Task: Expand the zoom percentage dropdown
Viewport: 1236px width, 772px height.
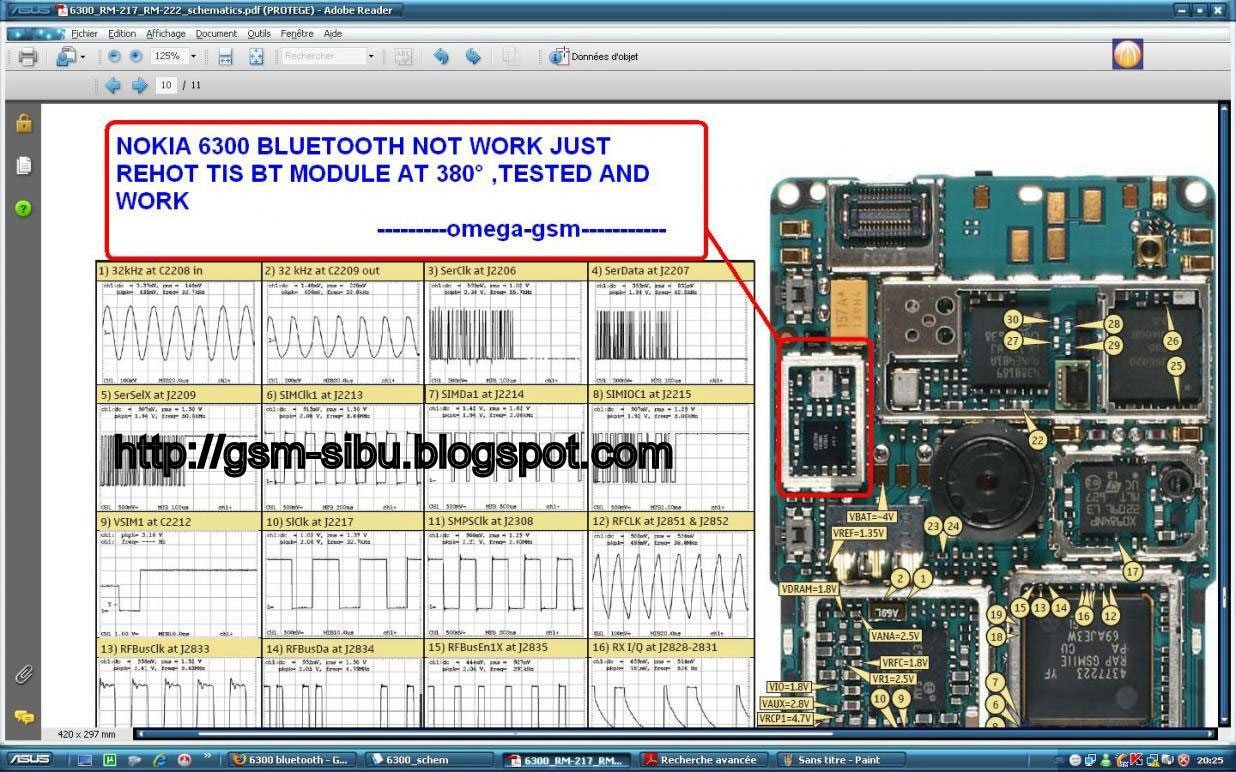Action: pyautogui.click(x=193, y=57)
